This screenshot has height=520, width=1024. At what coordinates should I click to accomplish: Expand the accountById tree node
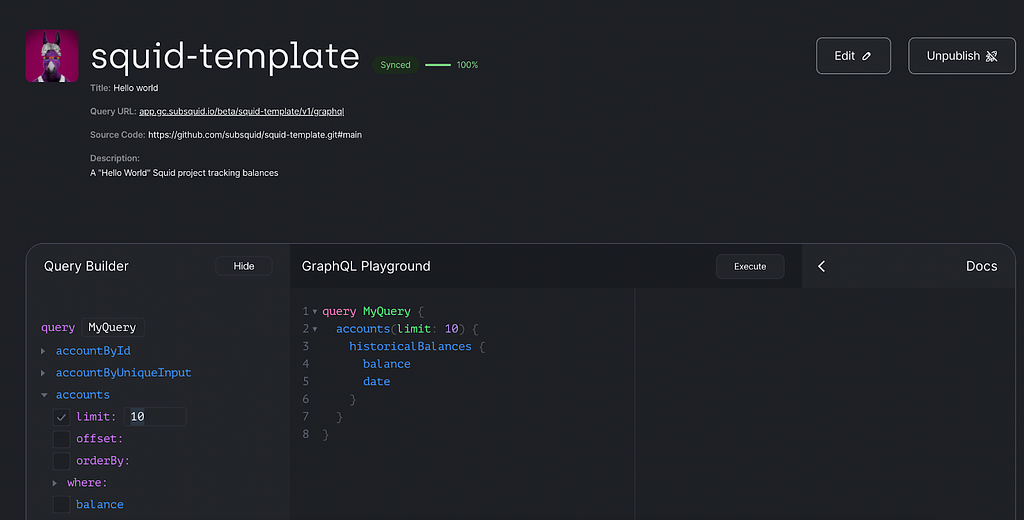point(43,351)
